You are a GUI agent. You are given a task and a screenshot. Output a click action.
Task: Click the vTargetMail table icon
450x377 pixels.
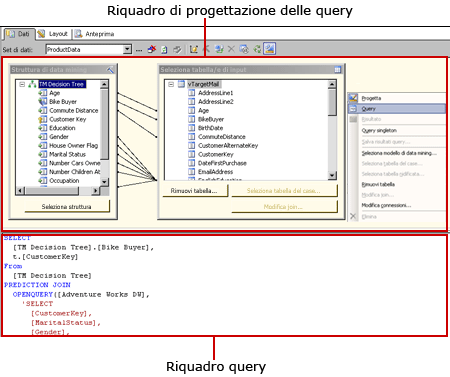[x=181, y=84]
